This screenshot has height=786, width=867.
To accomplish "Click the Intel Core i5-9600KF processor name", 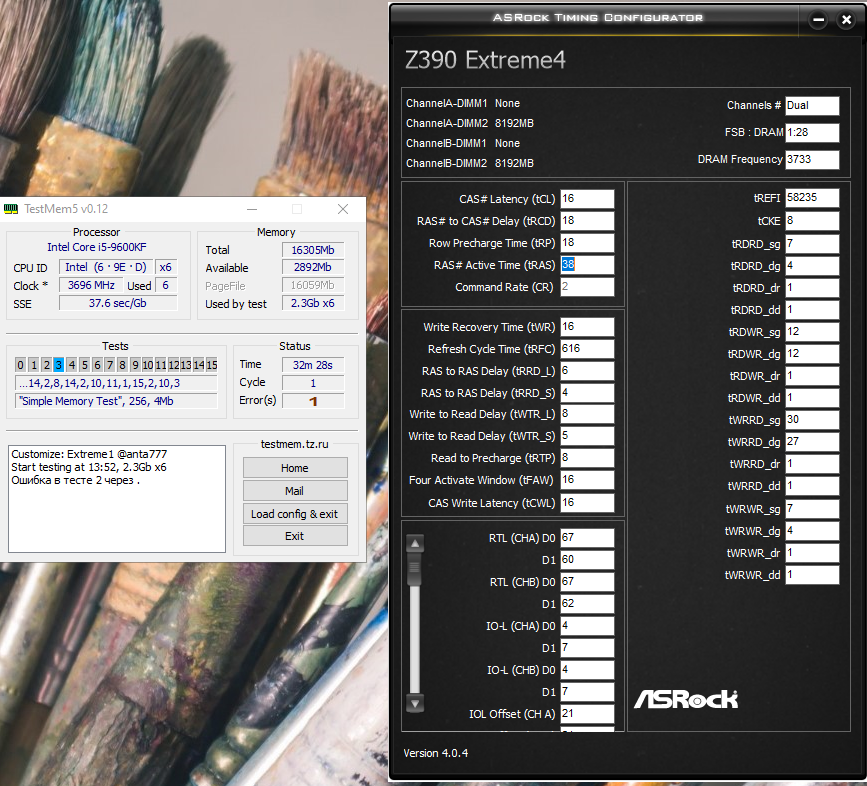I will [97, 247].
